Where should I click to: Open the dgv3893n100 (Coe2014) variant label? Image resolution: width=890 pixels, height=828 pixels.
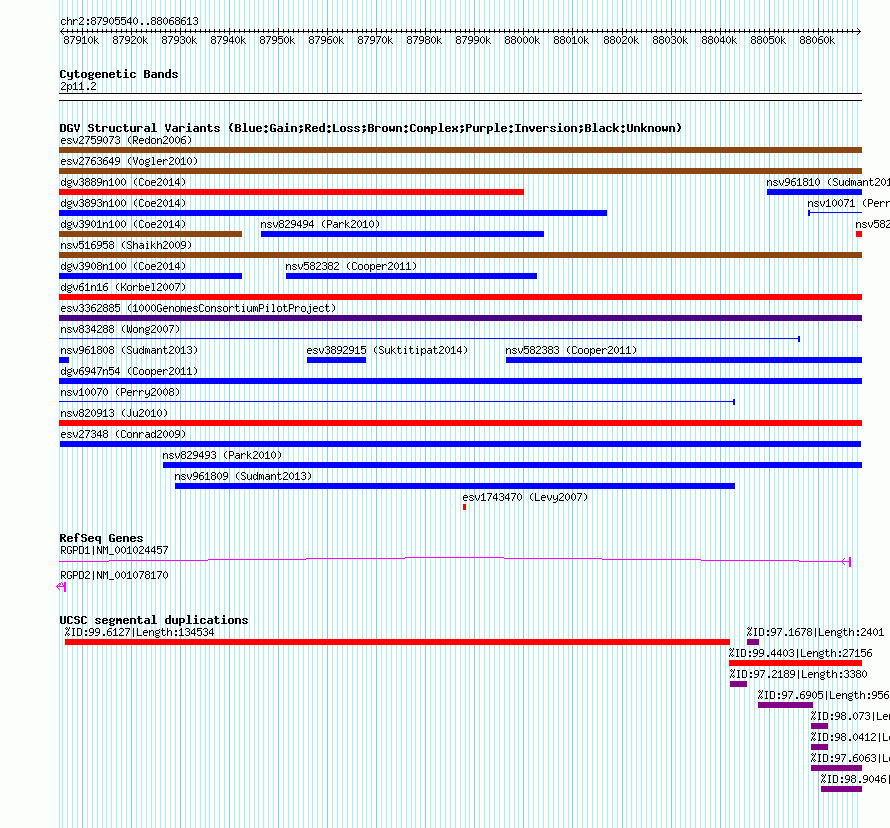[123, 203]
